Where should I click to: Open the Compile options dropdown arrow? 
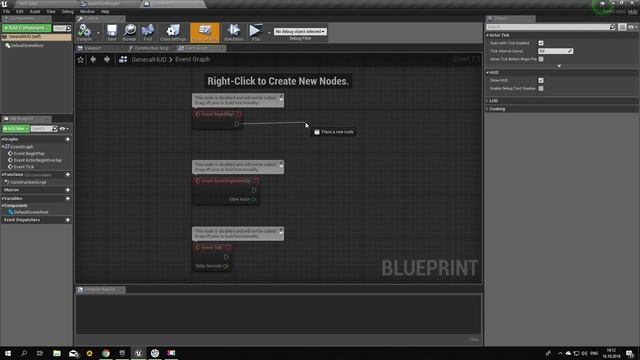[98, 33]
